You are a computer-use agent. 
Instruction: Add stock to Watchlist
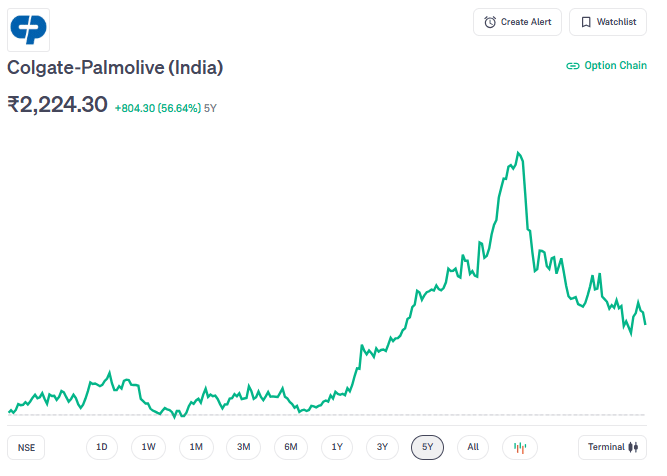click(x=608, y=22)
